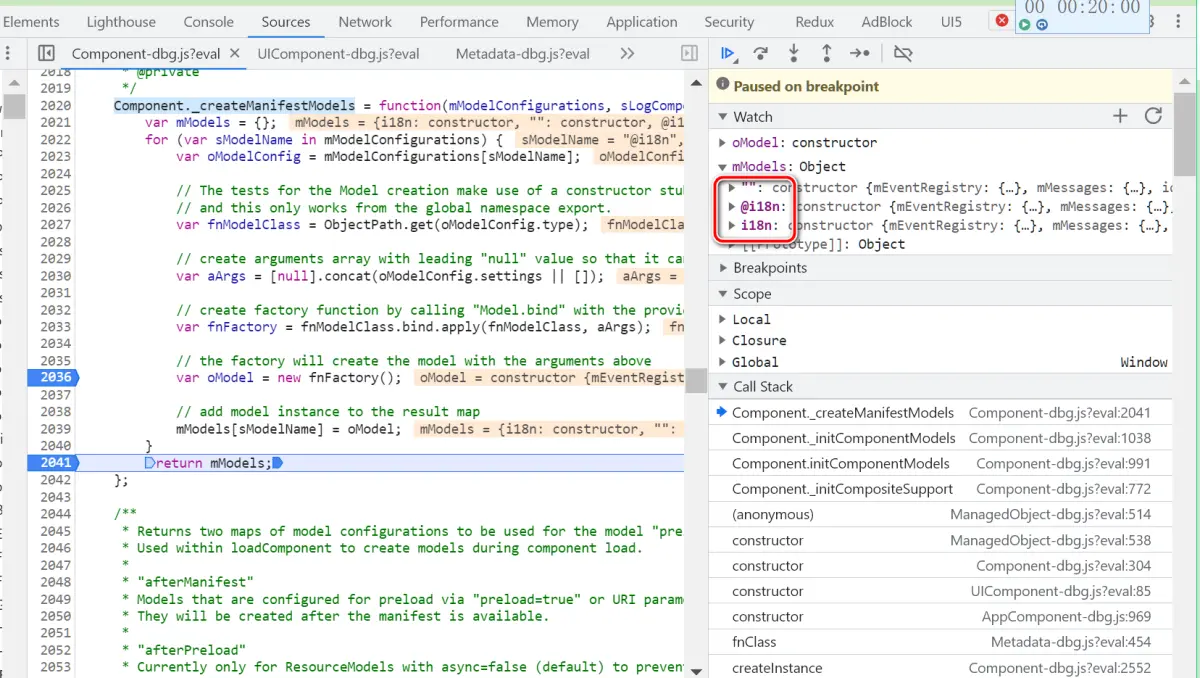Open UIComponent-dbg.js?eval:85 source link
Image resolution: width=1200 pixels, height=678 pixels.
pyautogui.click(x=1060, y=591)
